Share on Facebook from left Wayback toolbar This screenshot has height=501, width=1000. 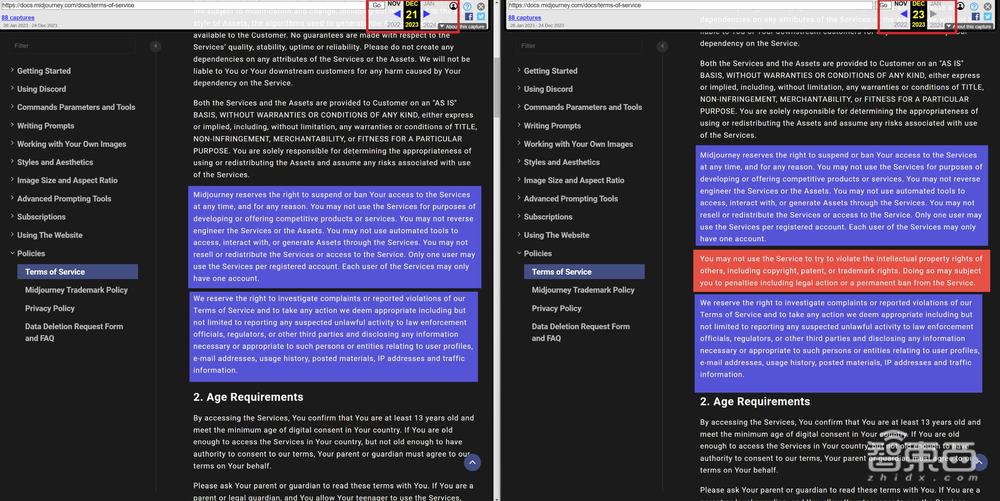pyautogui.click(x=467, y=17)
